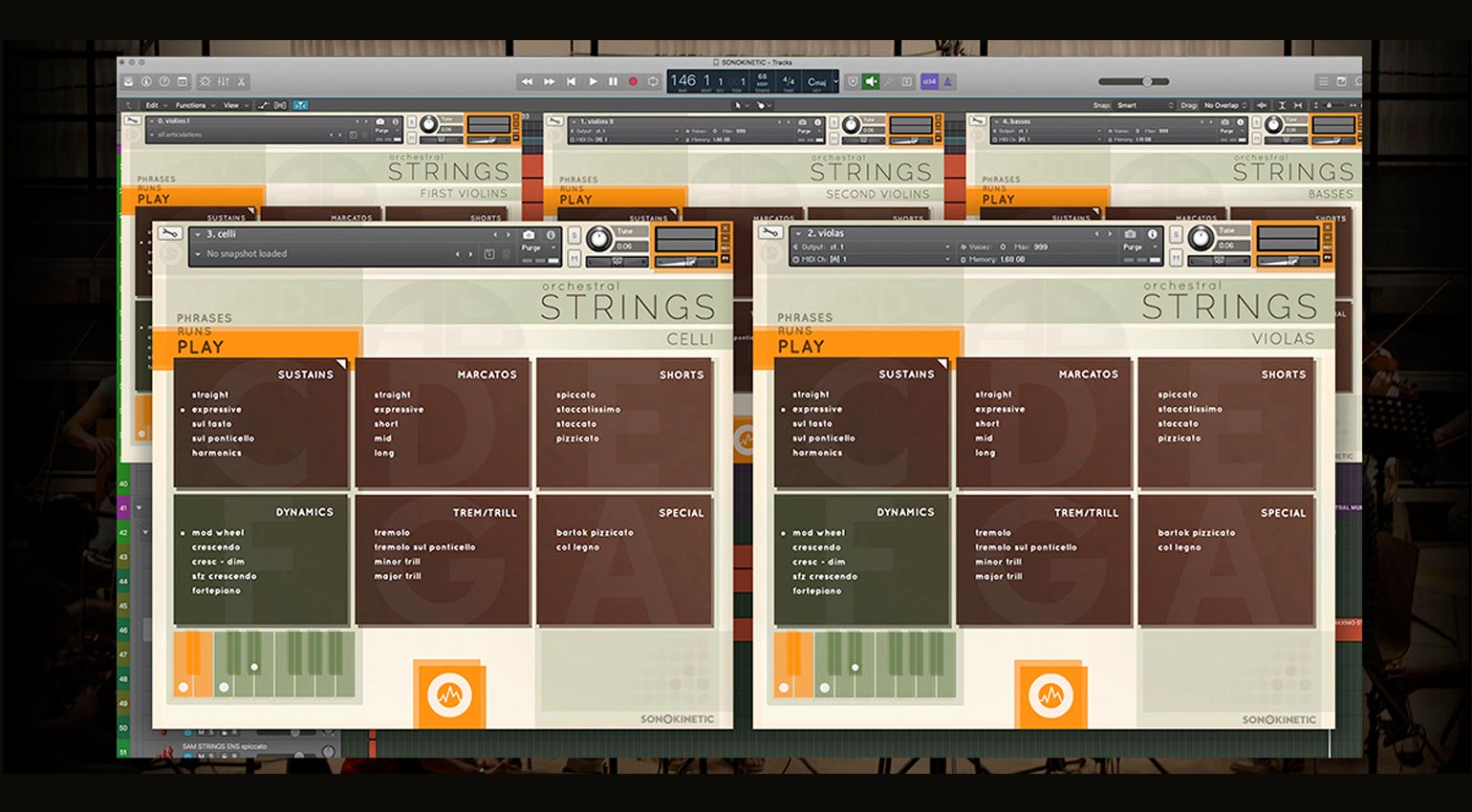The image size is (1472, 812).
Task: Click the PV button in celli header
Action: [x=725, y=259]
